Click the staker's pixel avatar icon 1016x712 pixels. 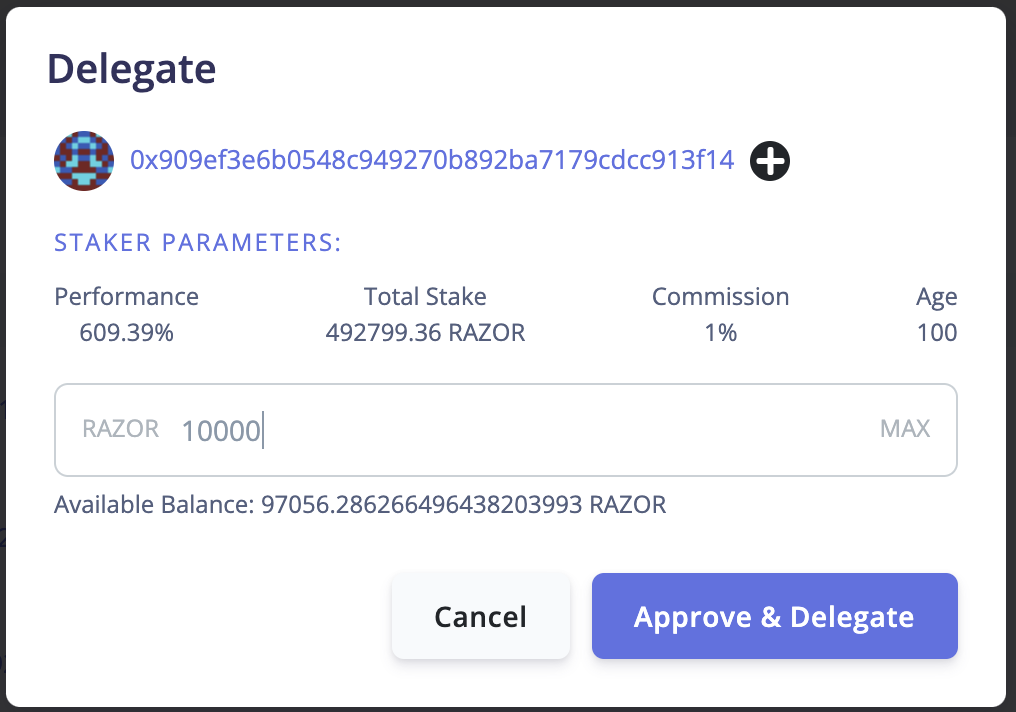tap(83, 160)
